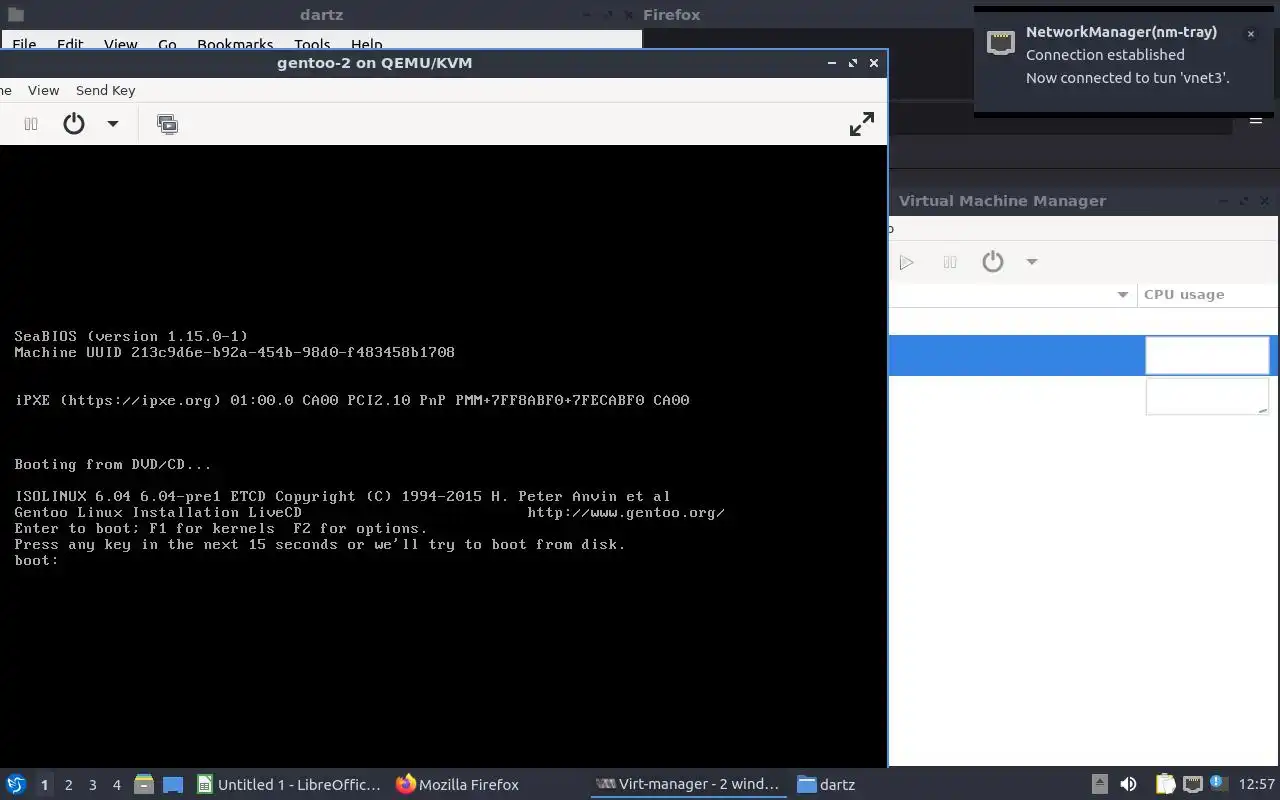Viewport: 1280px width, 800px height.
Task: Open the Send Key menu
Action: [105, 90]
